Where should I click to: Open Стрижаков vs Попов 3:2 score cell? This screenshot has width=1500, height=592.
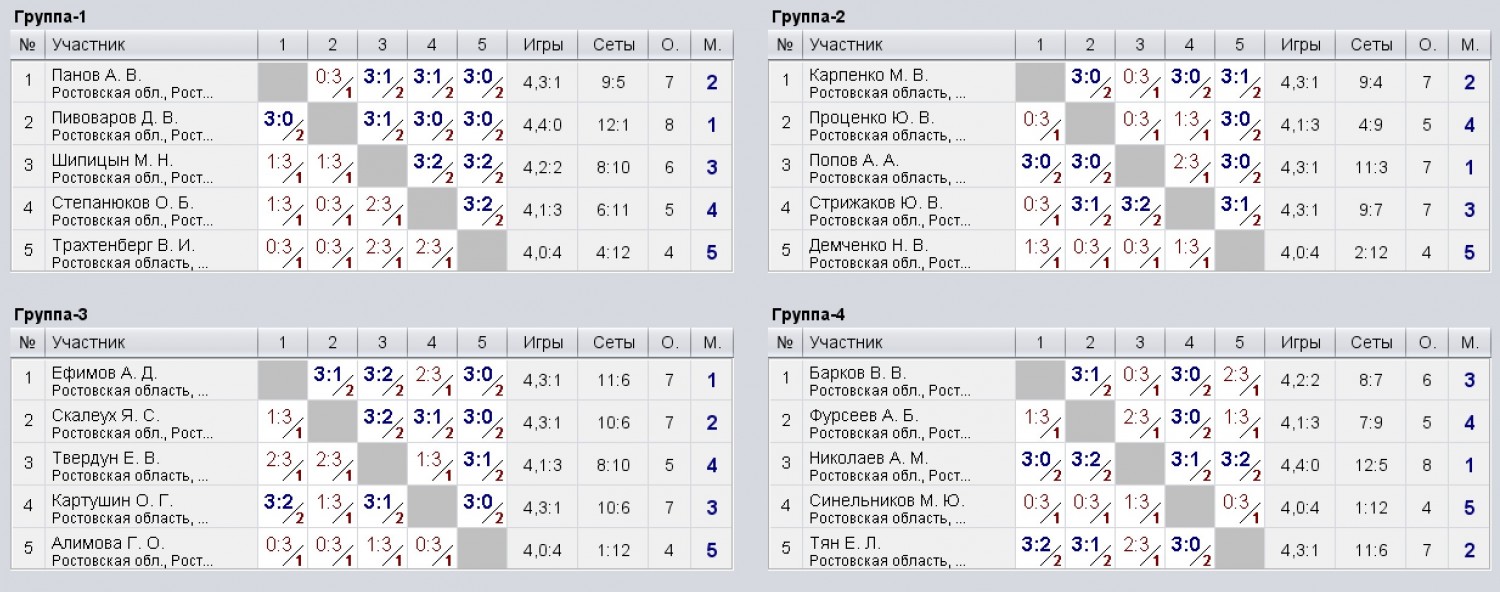pyautogui.click(x=1139, y=210)
